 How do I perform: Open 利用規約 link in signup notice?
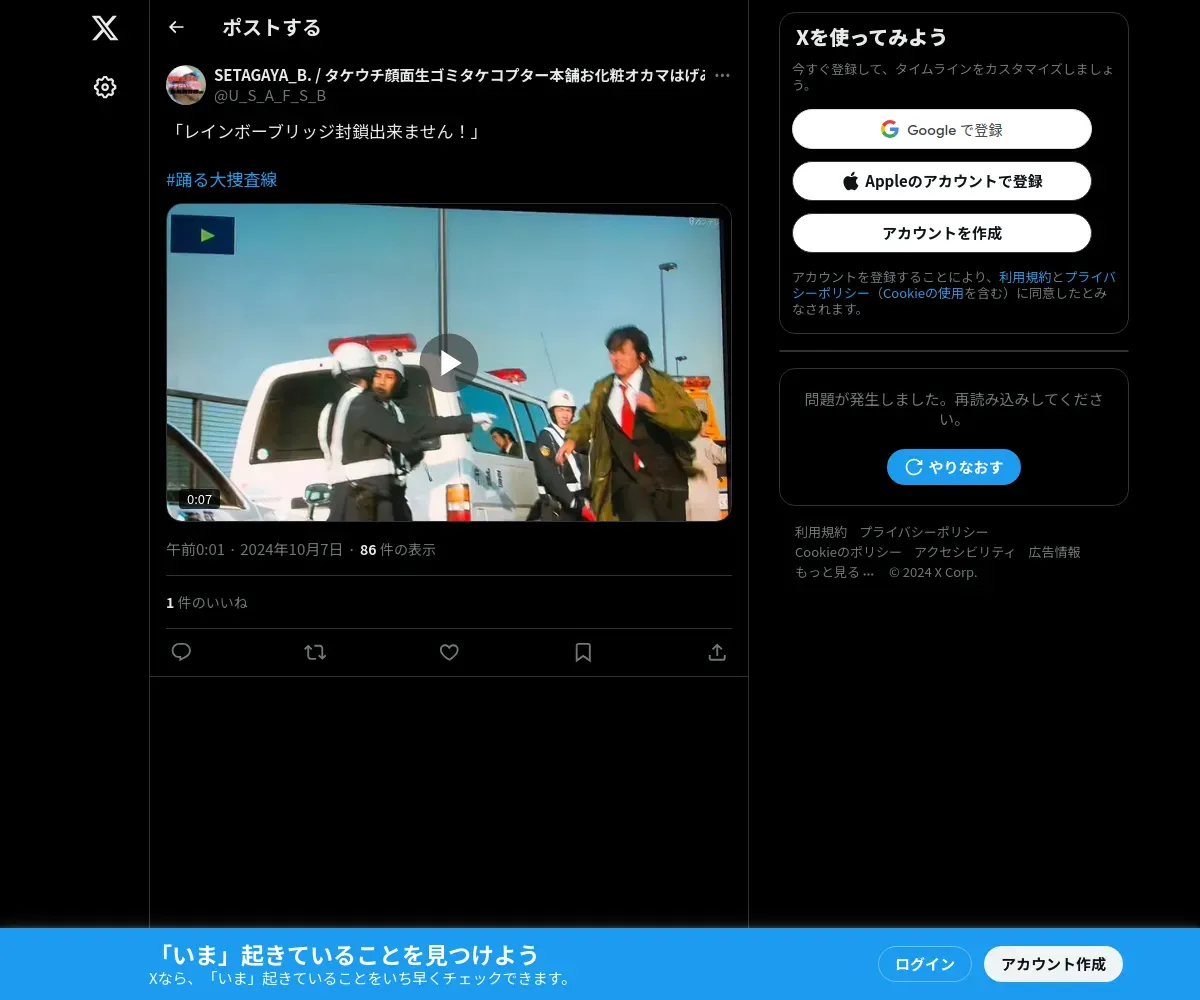point(1025,277)
